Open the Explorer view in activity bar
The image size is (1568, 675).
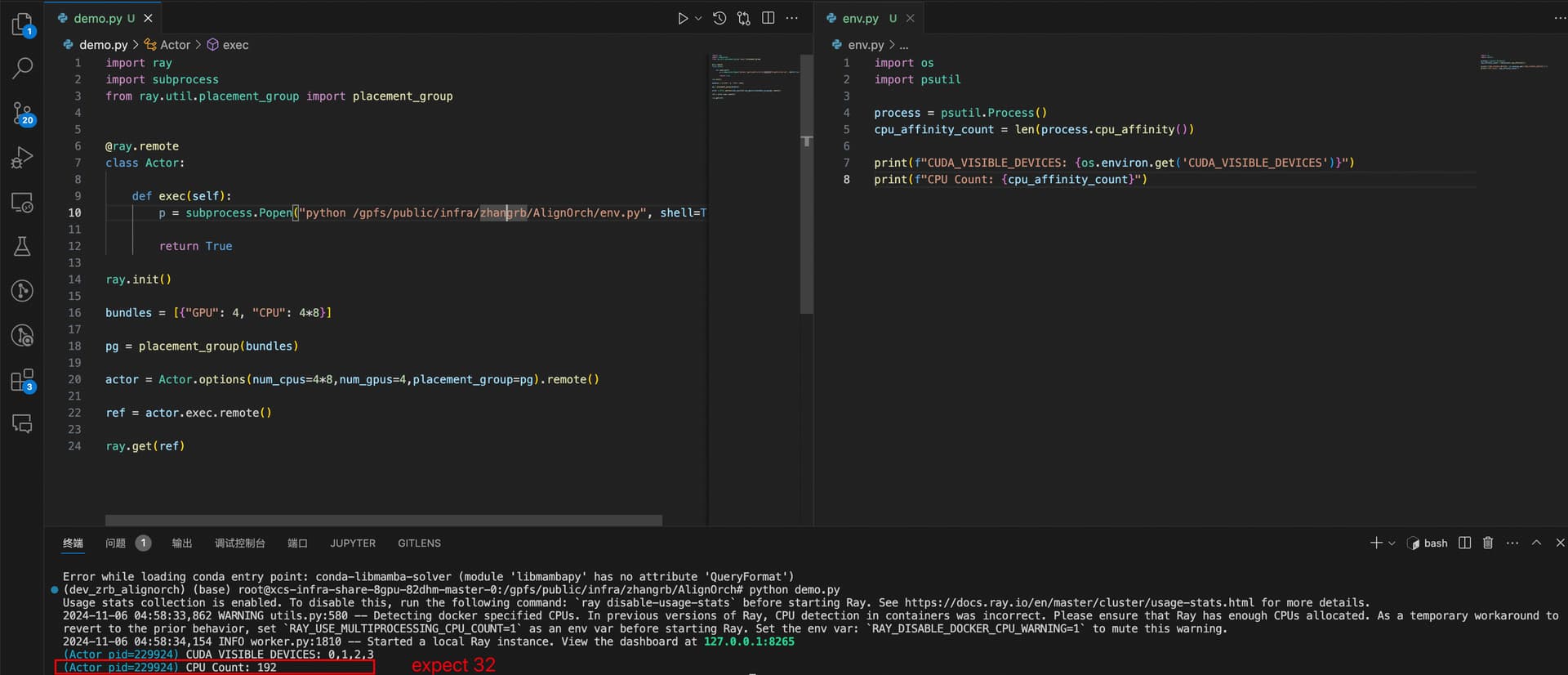click(22, 25)
